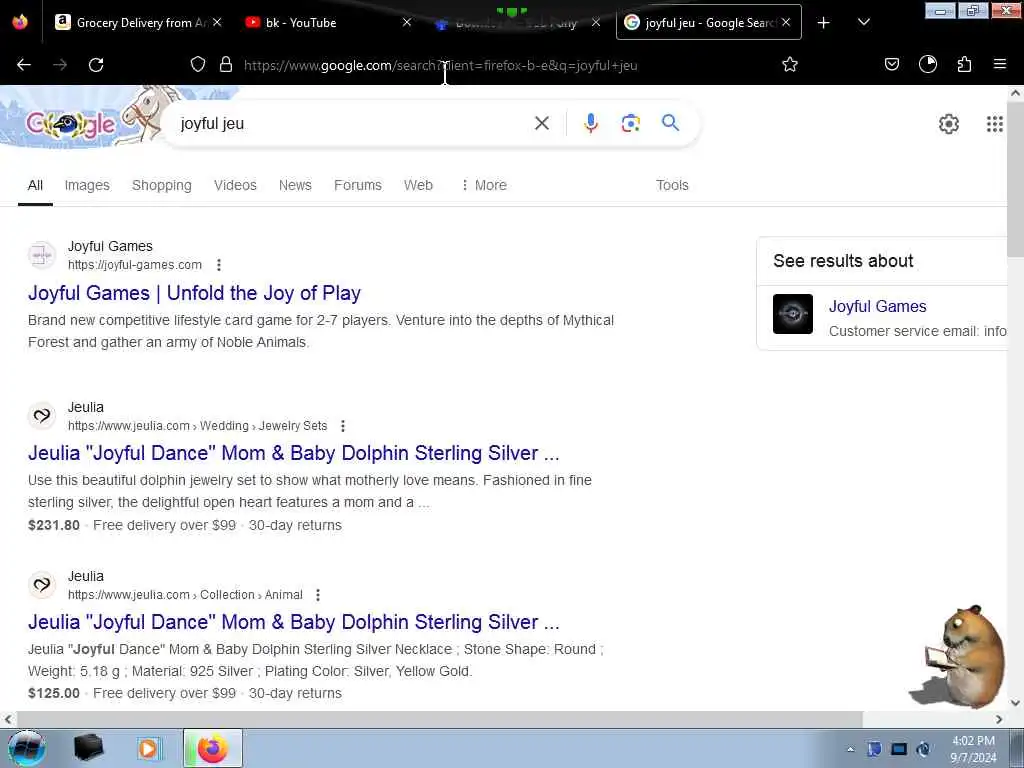Viewport: 1024px width, 768px height.
Task: Switch to the News results tab
Action: 295,185
